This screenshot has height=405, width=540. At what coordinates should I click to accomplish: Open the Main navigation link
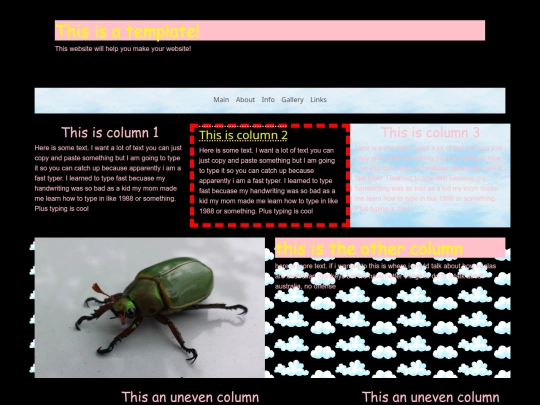click(221, 100)
